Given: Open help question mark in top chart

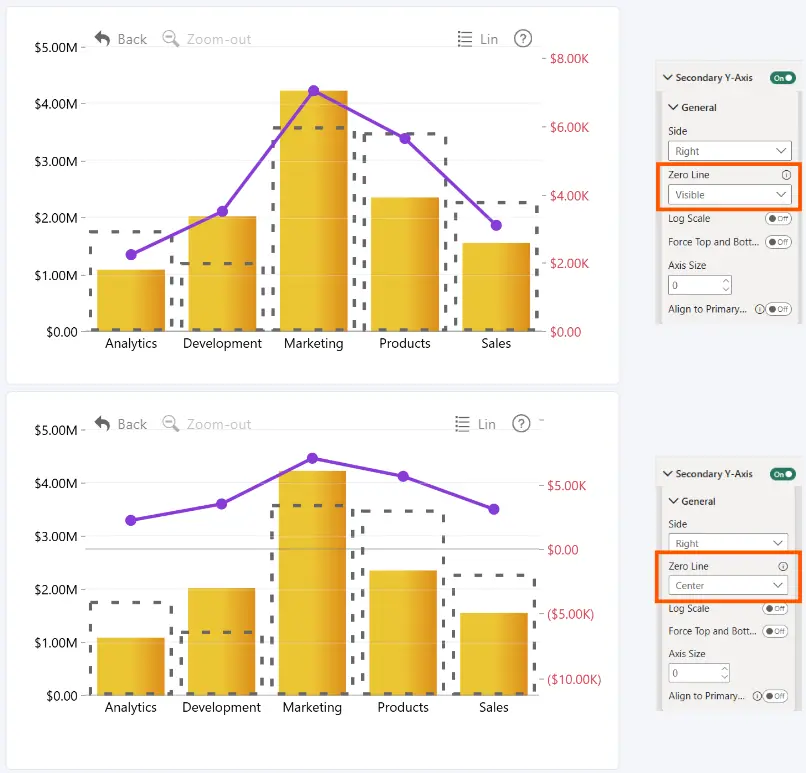Looking at the screenshot, I should [x=523, y=39].
